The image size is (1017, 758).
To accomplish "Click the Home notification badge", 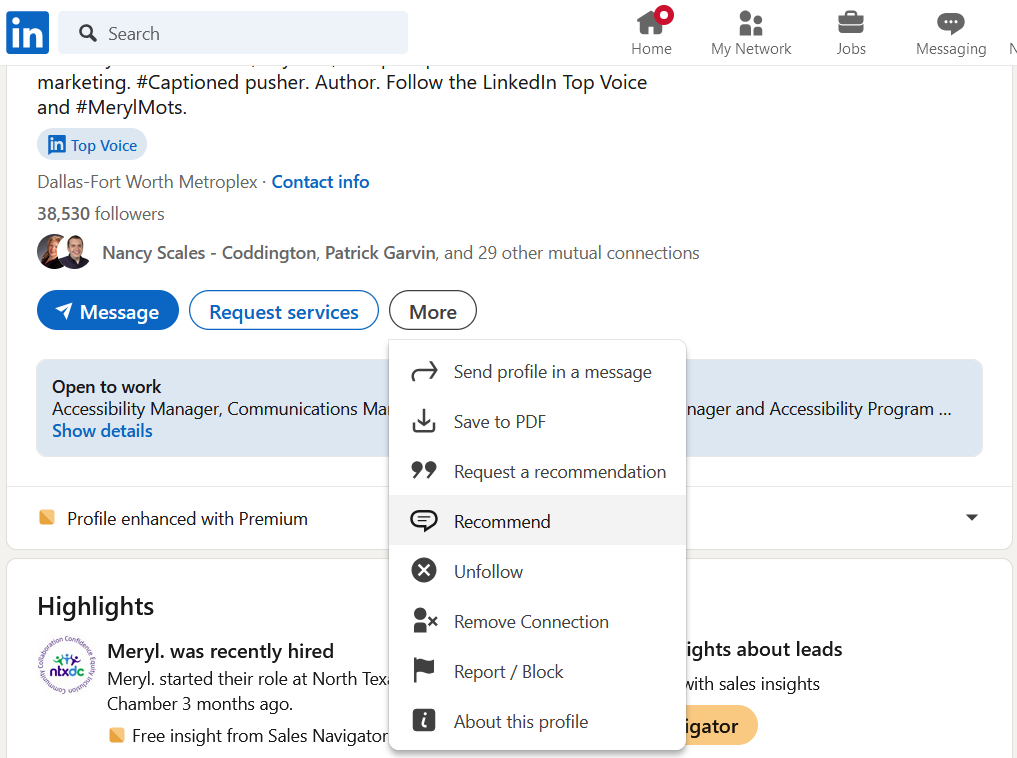I will [x=666, y=13].
